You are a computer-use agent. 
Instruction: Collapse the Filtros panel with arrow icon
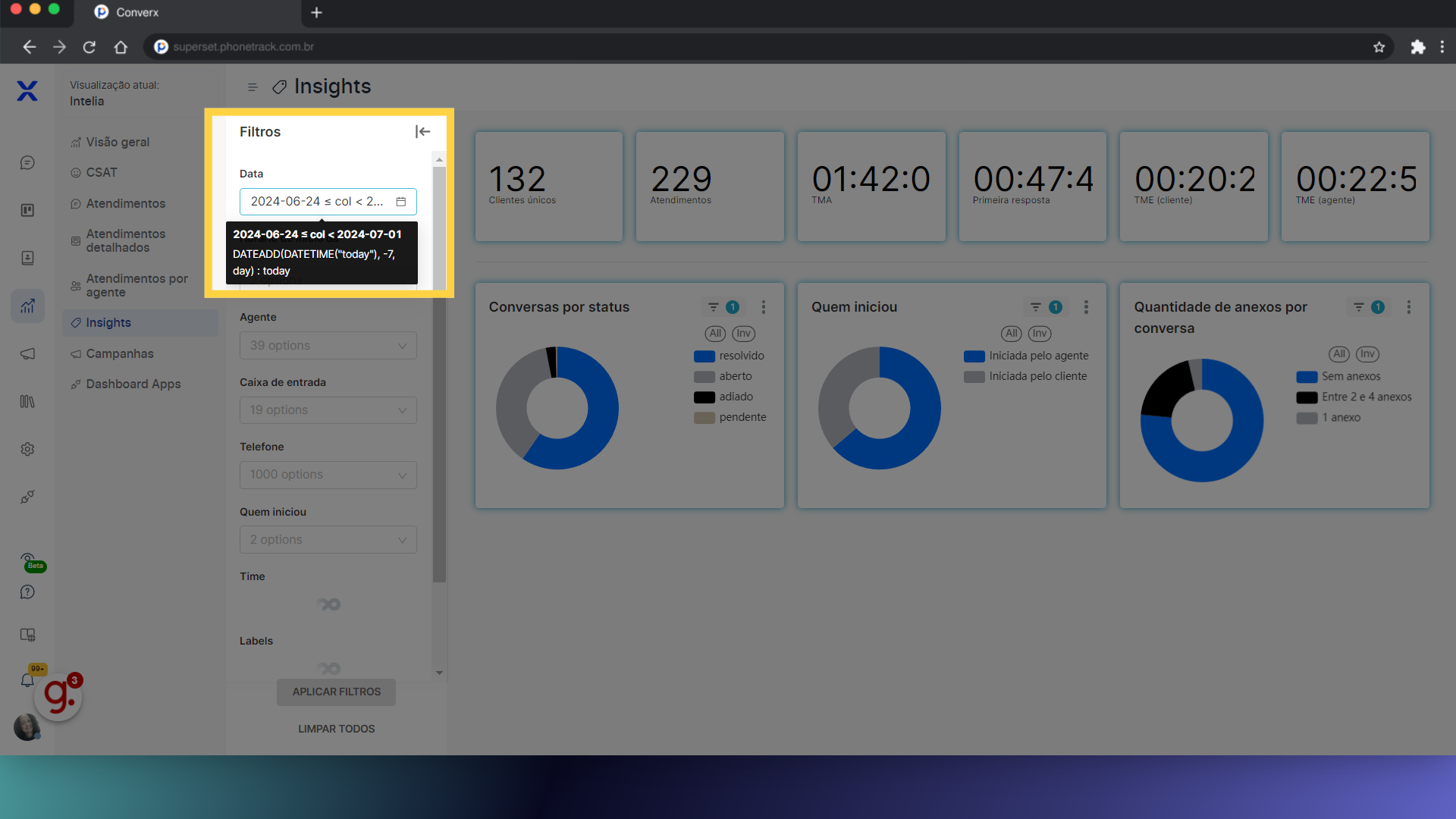[422, 132]
